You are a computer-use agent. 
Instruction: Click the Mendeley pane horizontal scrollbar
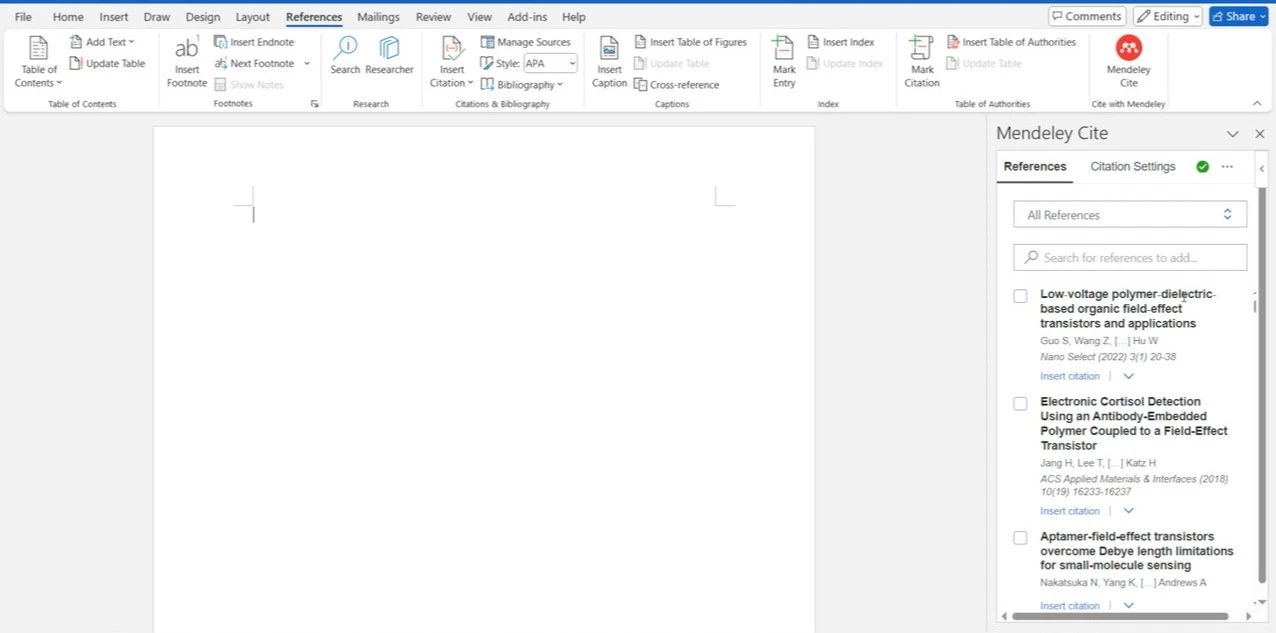tap(1120, 616)
